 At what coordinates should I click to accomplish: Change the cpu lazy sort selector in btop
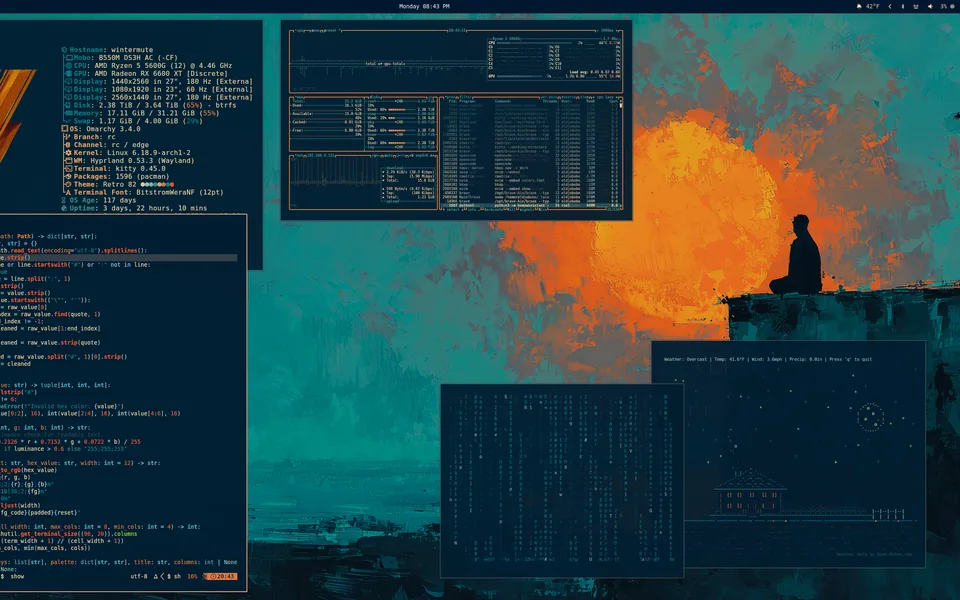pyautogui.click(x=606, y=97)
